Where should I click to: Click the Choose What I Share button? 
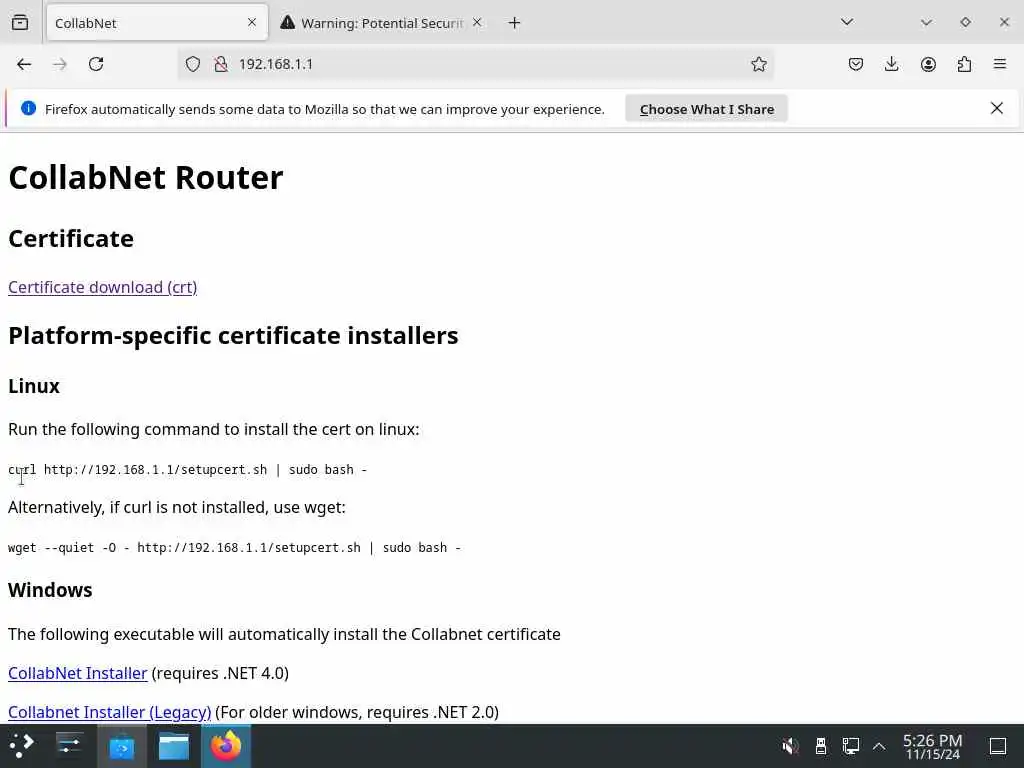tap(707, 109)
